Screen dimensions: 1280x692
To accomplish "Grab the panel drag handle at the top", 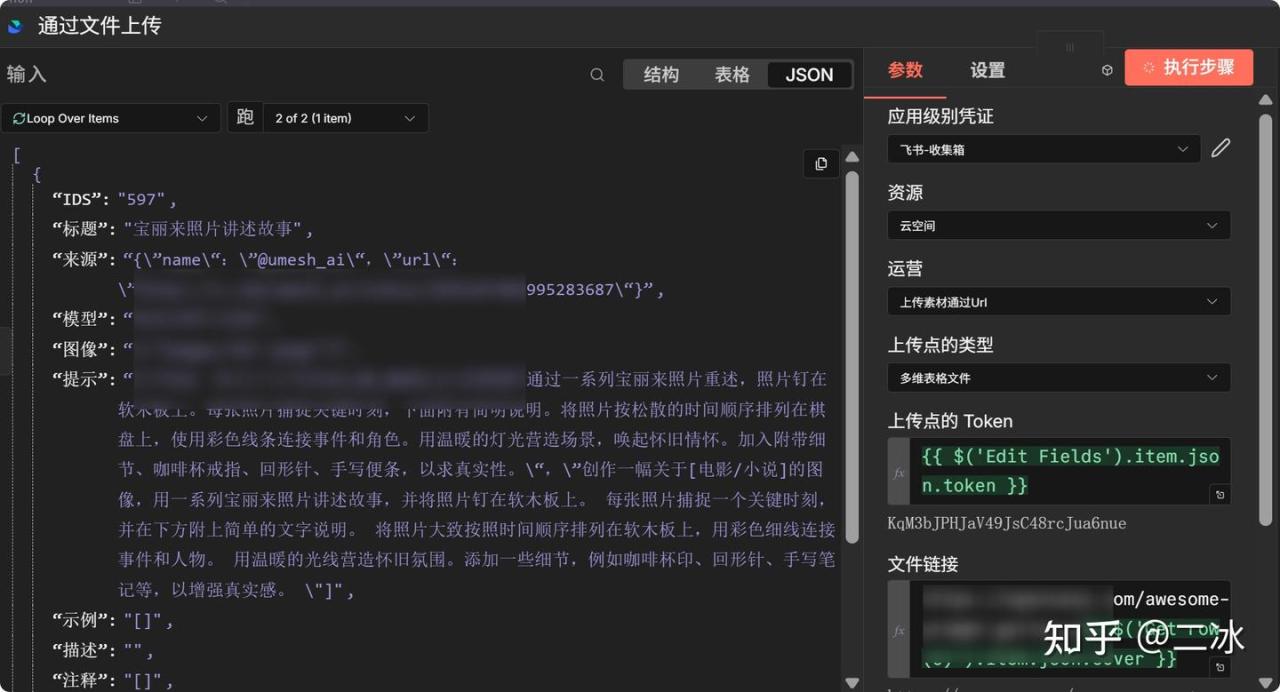I will click(x=1070, y=47).
